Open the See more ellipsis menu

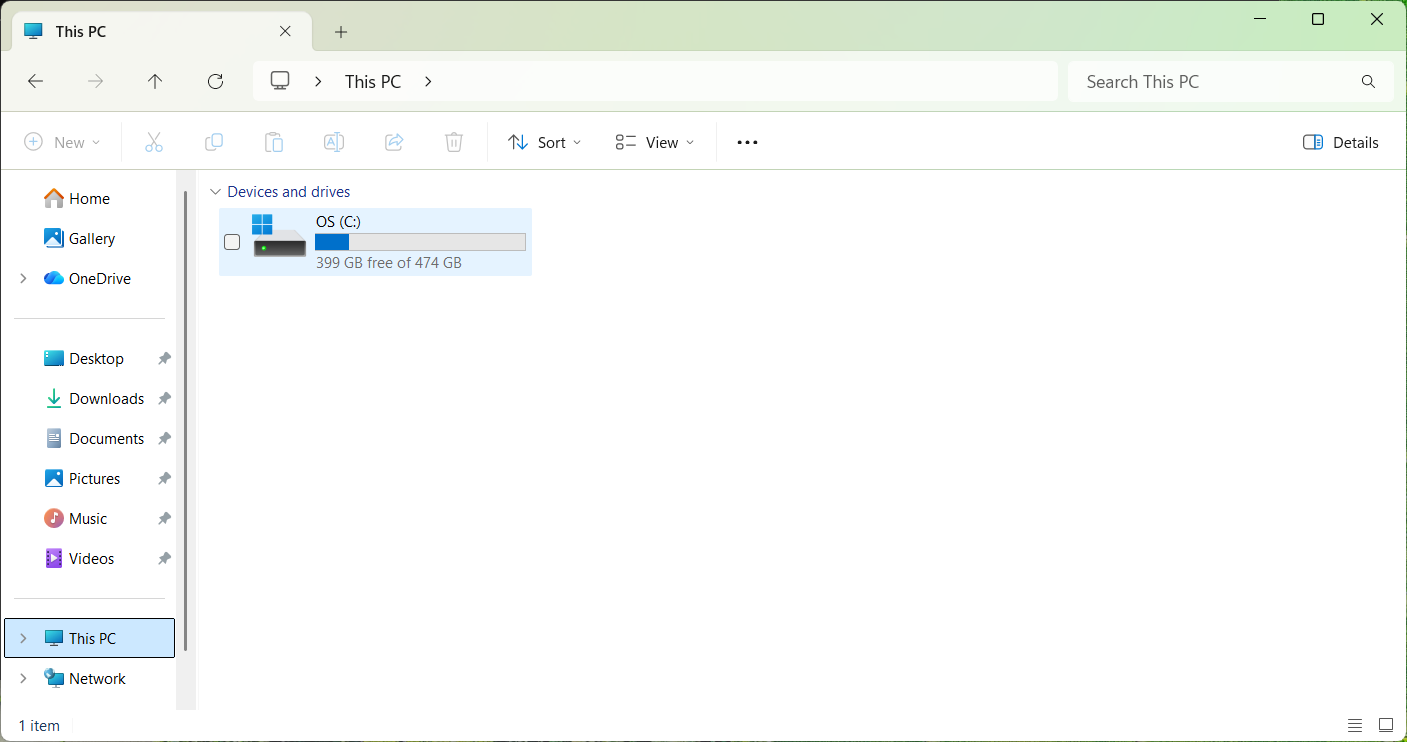[747, 142]
